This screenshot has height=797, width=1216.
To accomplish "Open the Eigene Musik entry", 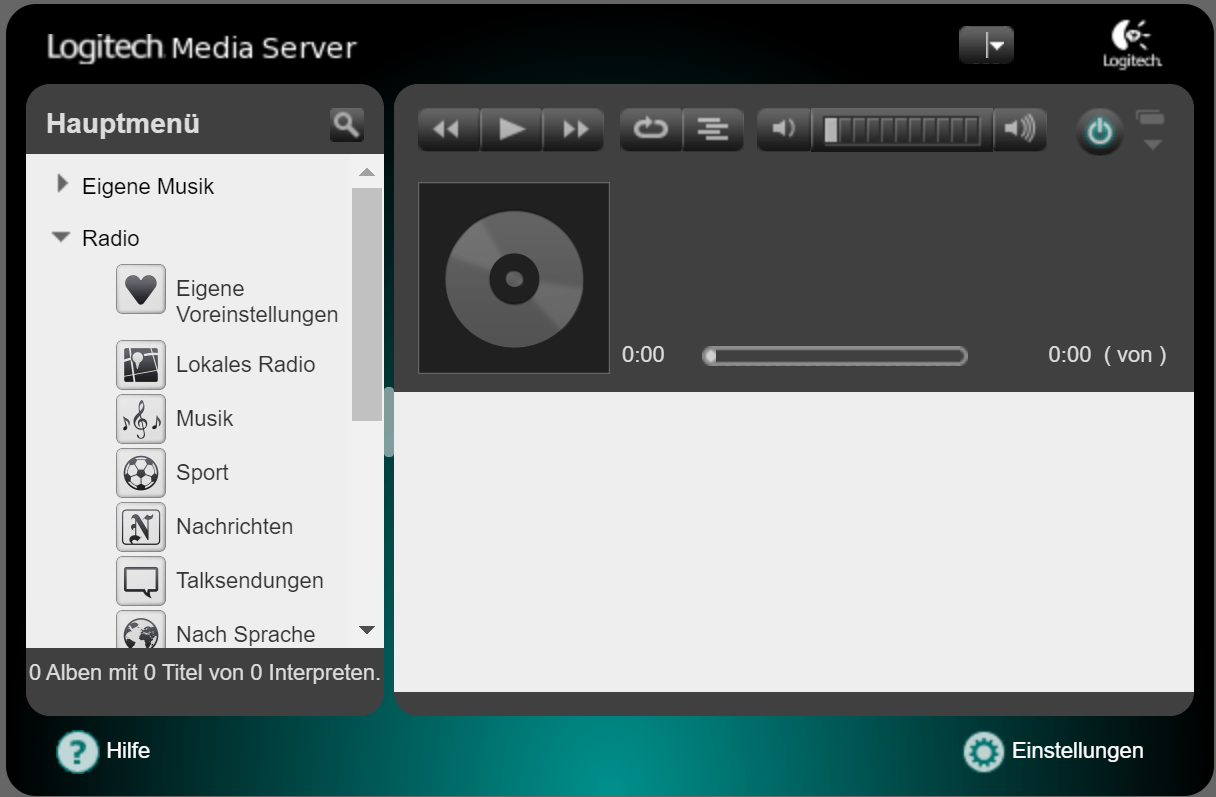I will click(x=148, y=186).
